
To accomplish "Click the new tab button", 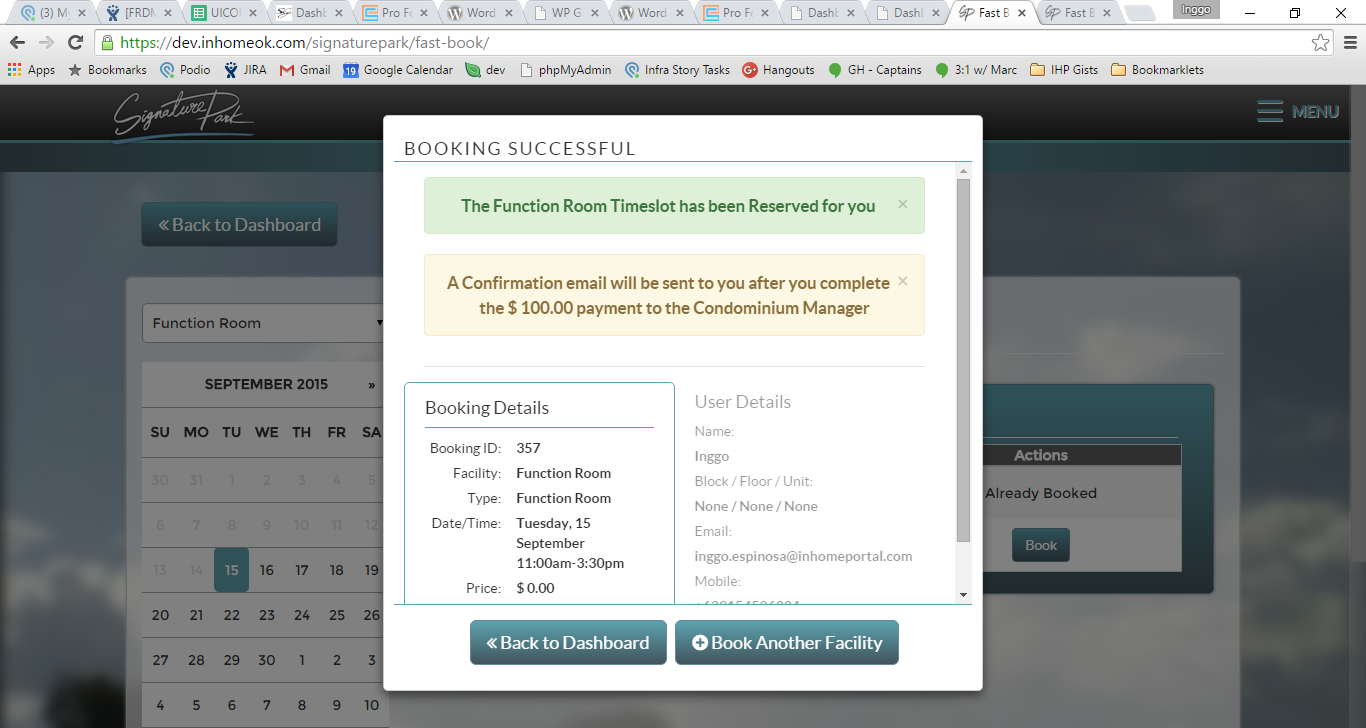I will click(x=1138, y=13).
